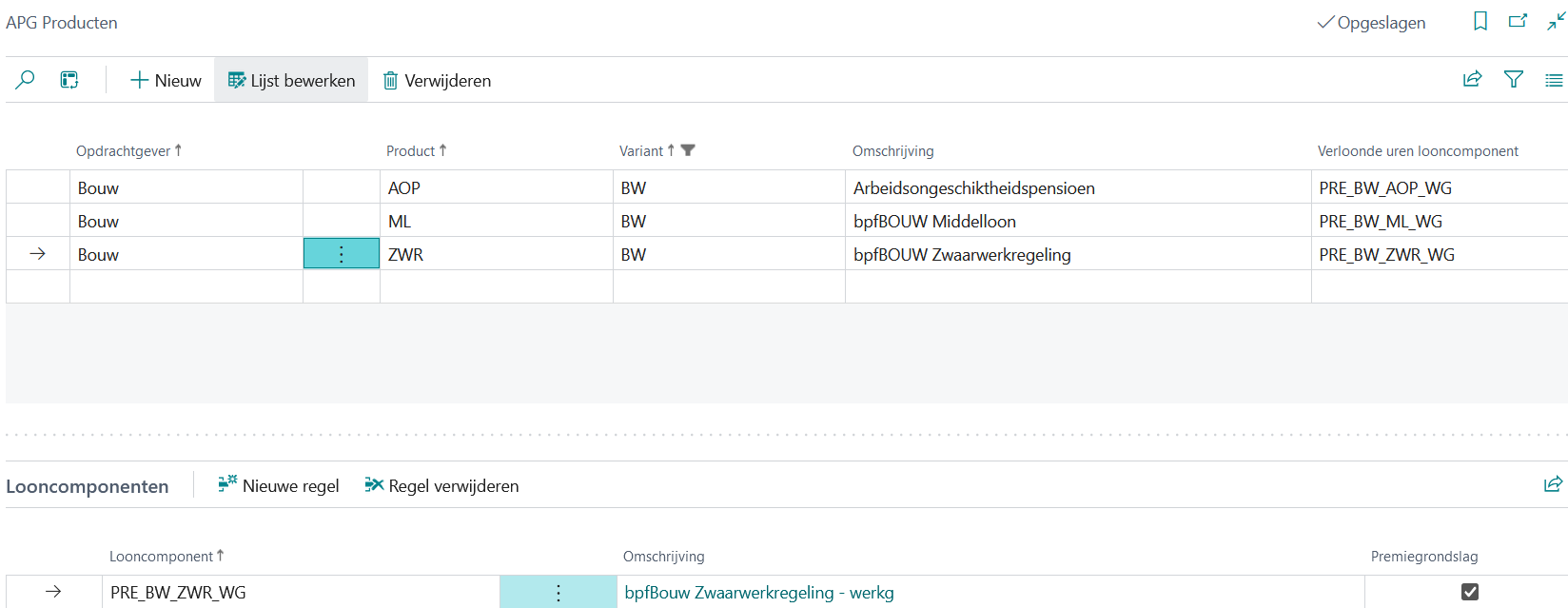Share the Looncomponenten section
The height and width of the screenshot is (608, 1568).
[x=1553, y=484]
